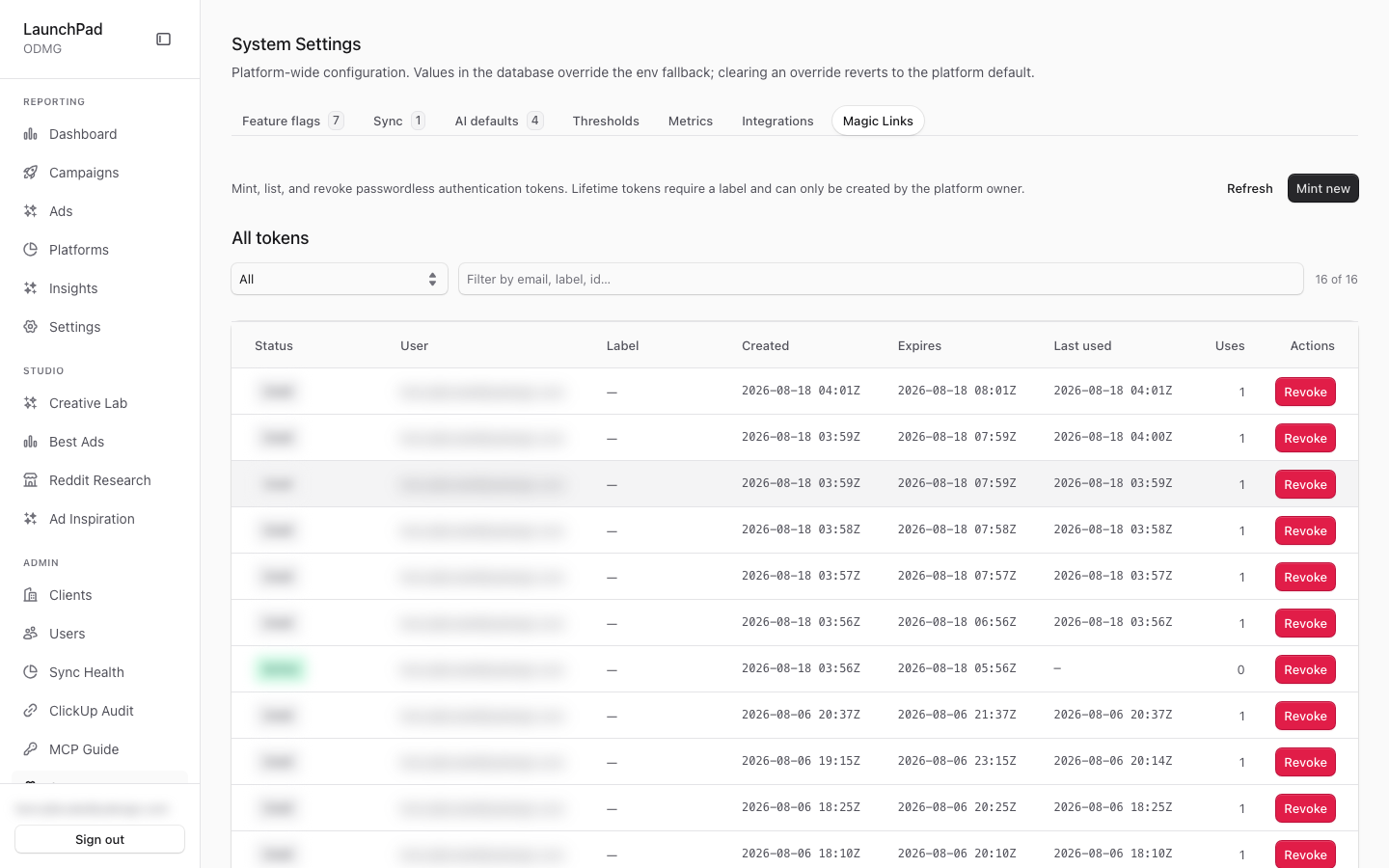
Task: Click the Insights sparkle icon
Action: 31,288
